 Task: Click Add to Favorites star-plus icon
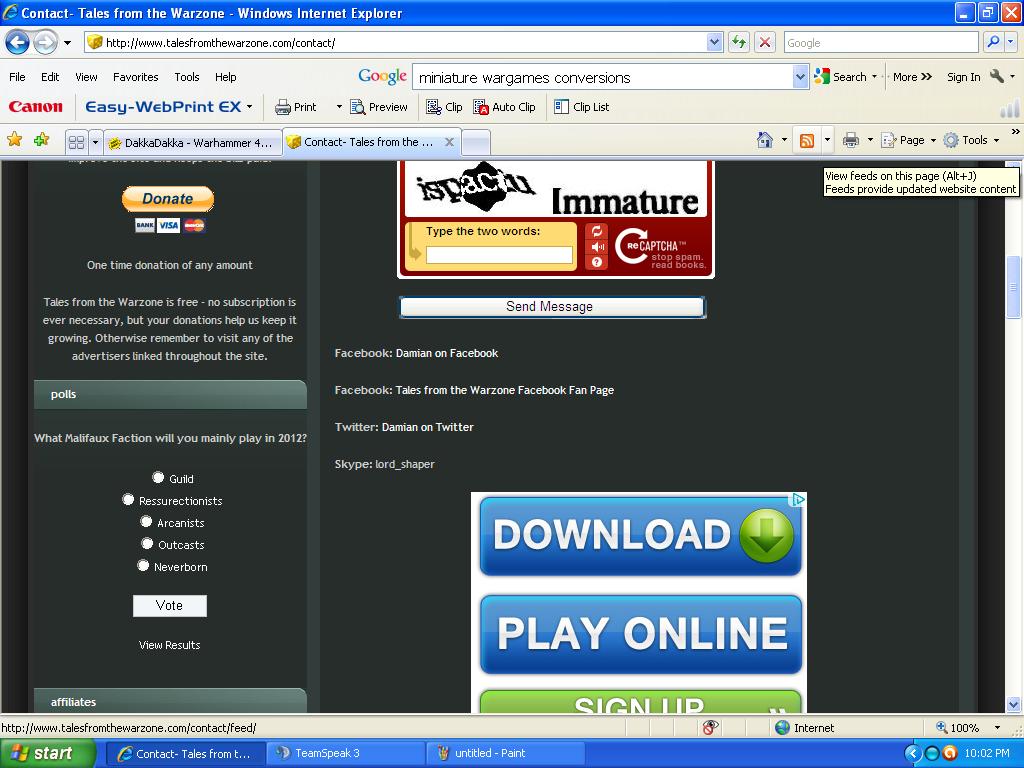pyautogui.click(x=42, y=140)
